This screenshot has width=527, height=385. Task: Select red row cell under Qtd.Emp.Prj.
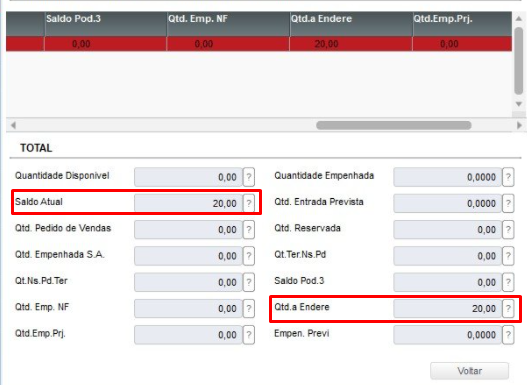point(462,44)
